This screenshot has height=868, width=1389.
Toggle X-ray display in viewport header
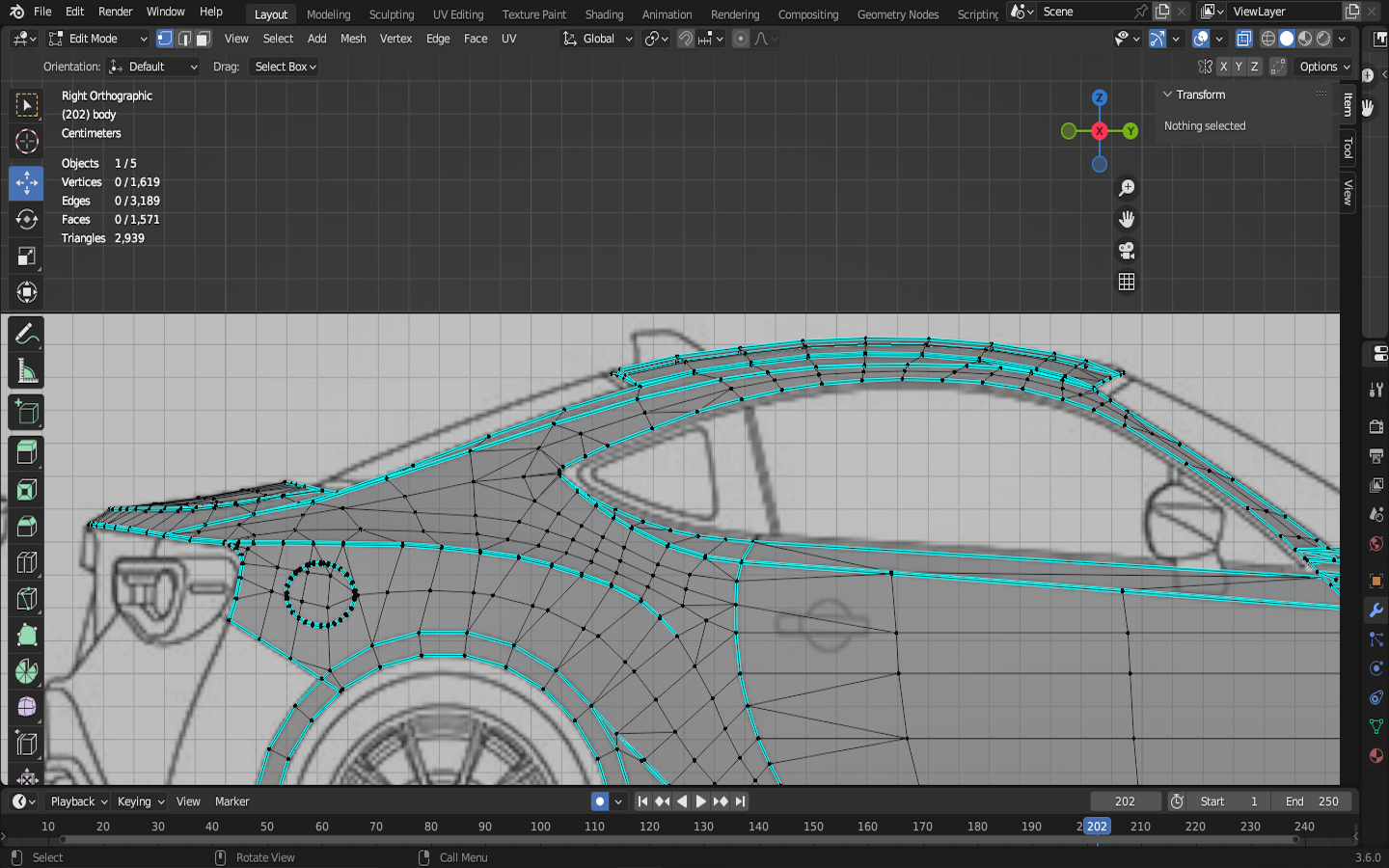tap(1244, 39)
